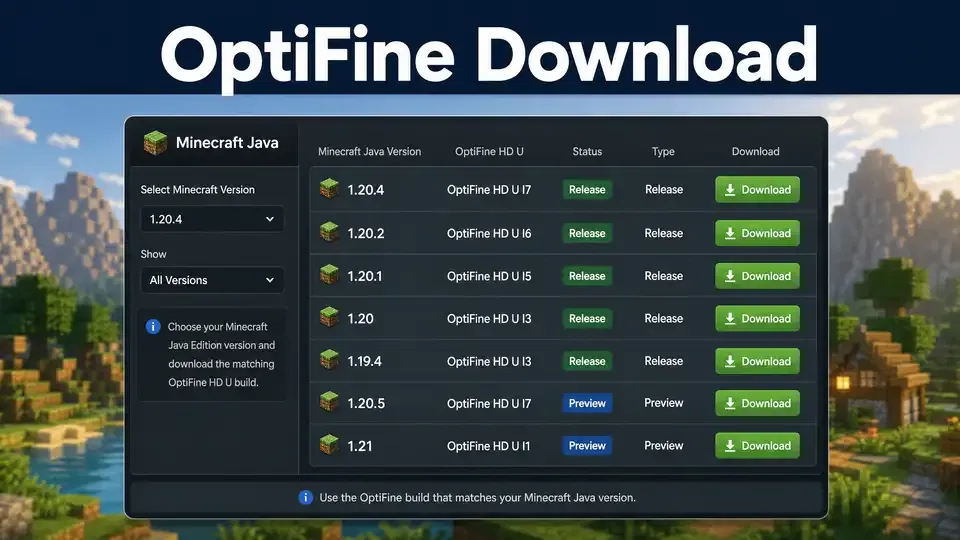Click the grass block icon for 1.21
Screen dimensions: 960x540
[329, 444]
